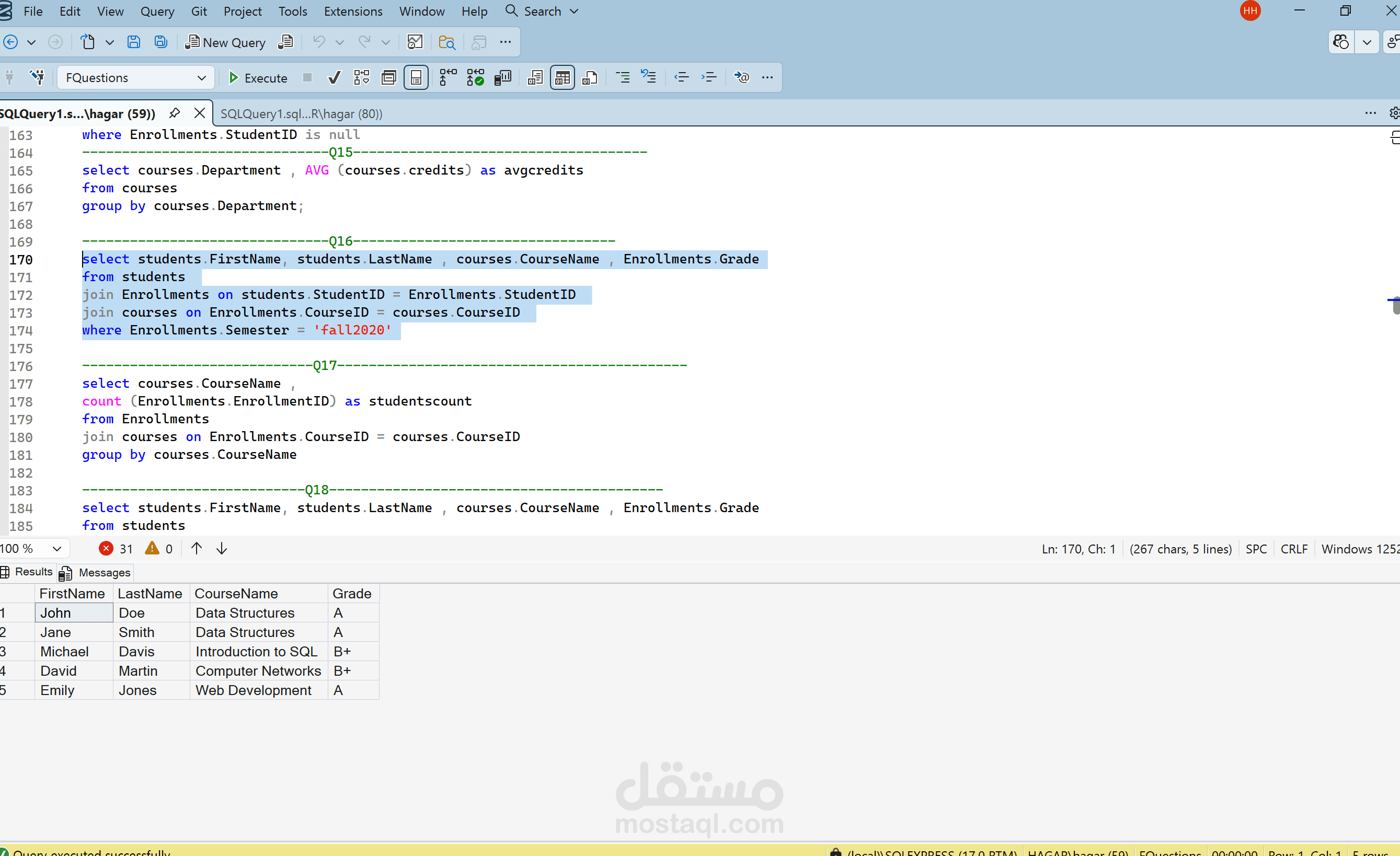Image resolution: width=1400 pixels, height=856 pixels.
Task: Expand the undo history dropdown arrow
Action: point(340,42)
